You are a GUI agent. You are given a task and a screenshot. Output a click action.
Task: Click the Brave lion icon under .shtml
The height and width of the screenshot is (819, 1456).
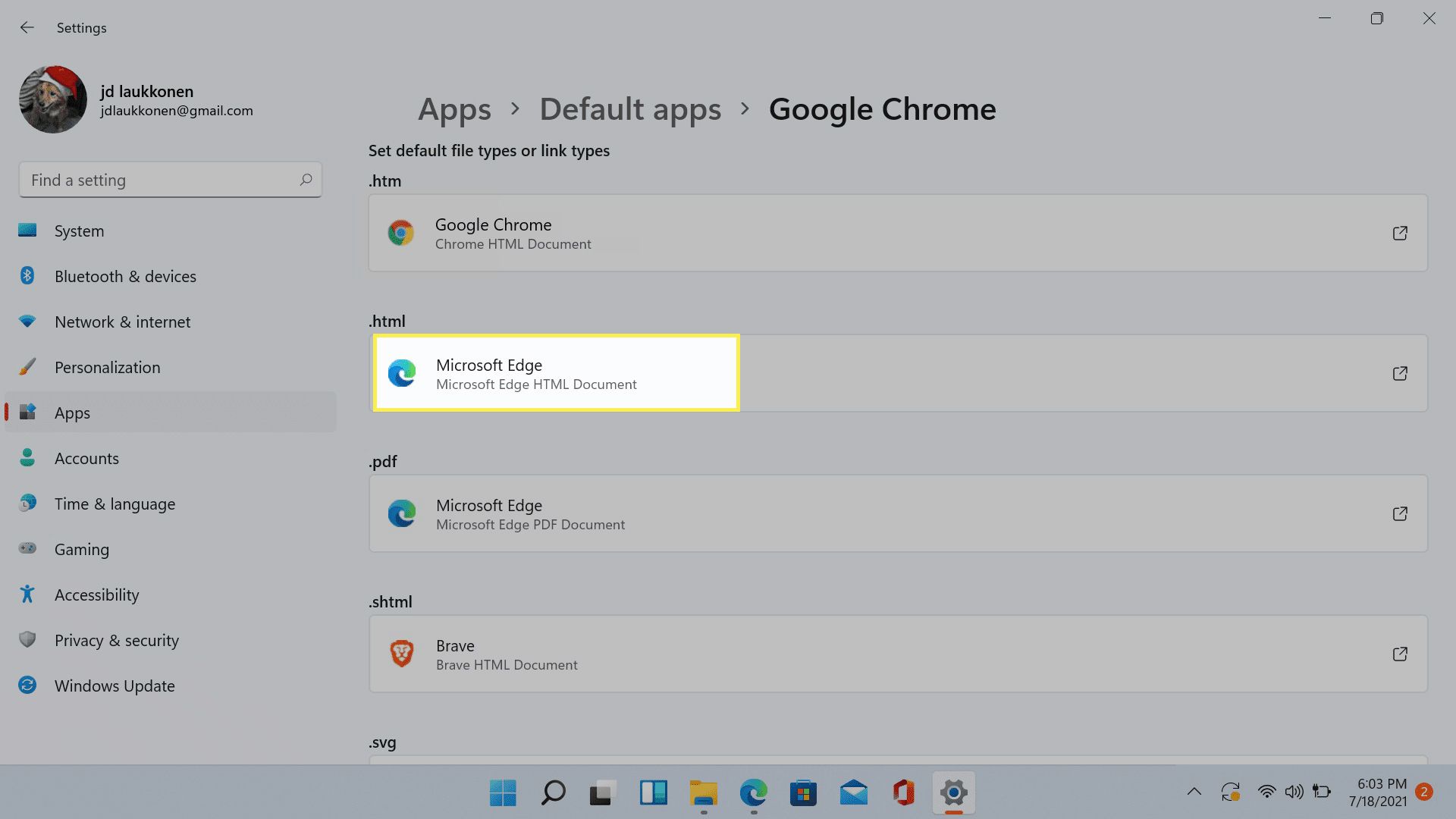[401, 654]
